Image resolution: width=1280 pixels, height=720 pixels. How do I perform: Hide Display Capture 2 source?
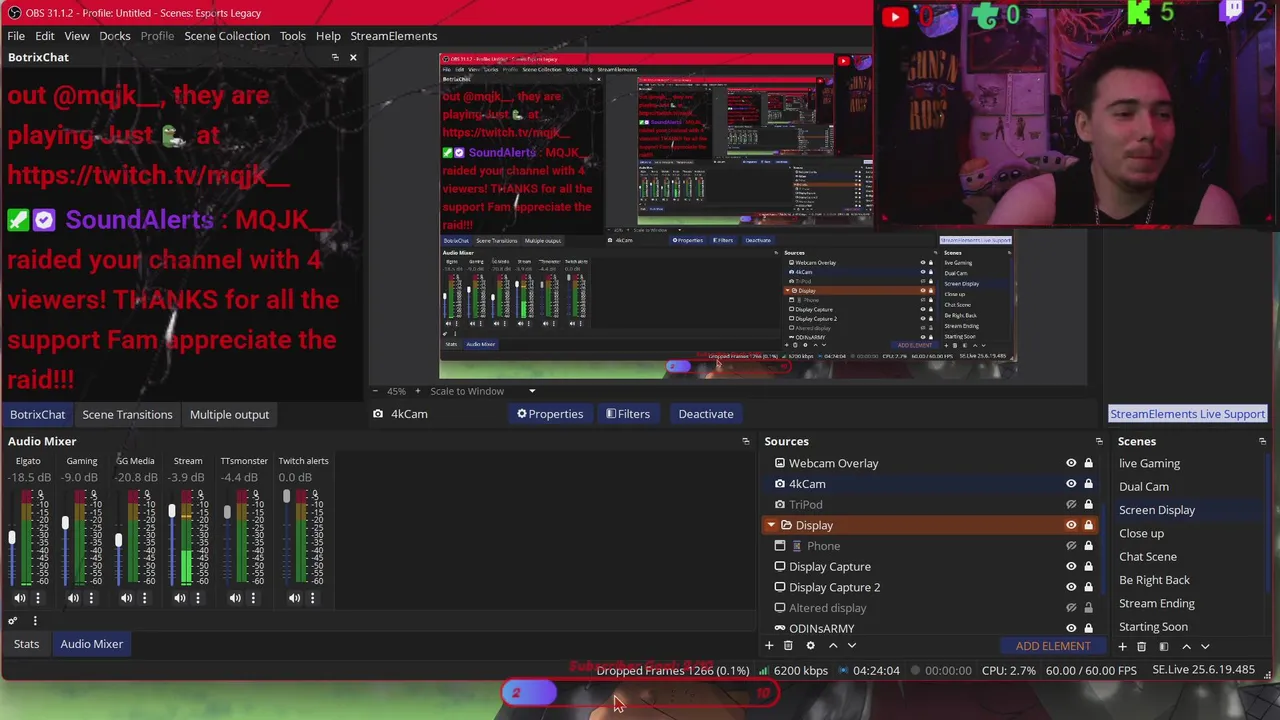(x=1071, y=587)
